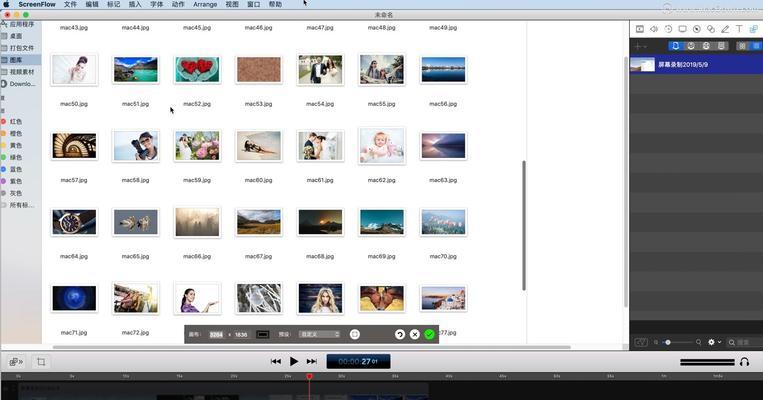Viewport: 763px width, 400px height.
Task: Open the media library gear settings dropdown
Action: [x=714, y=343]
